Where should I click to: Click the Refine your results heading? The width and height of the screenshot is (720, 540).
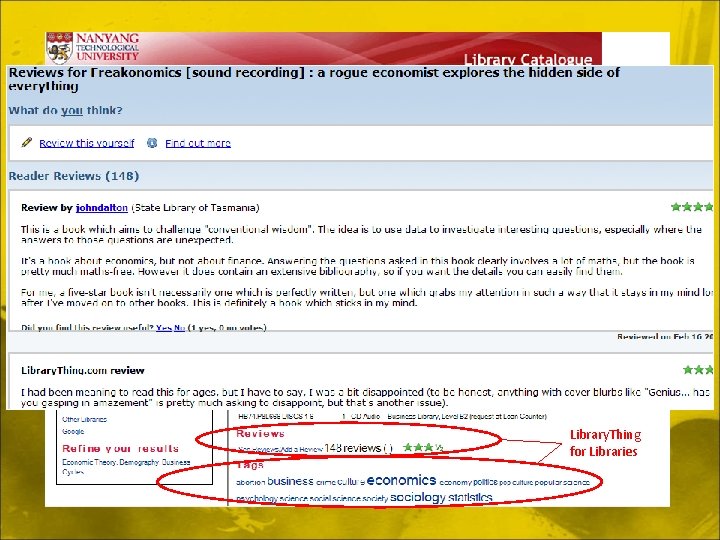[120, 448]
